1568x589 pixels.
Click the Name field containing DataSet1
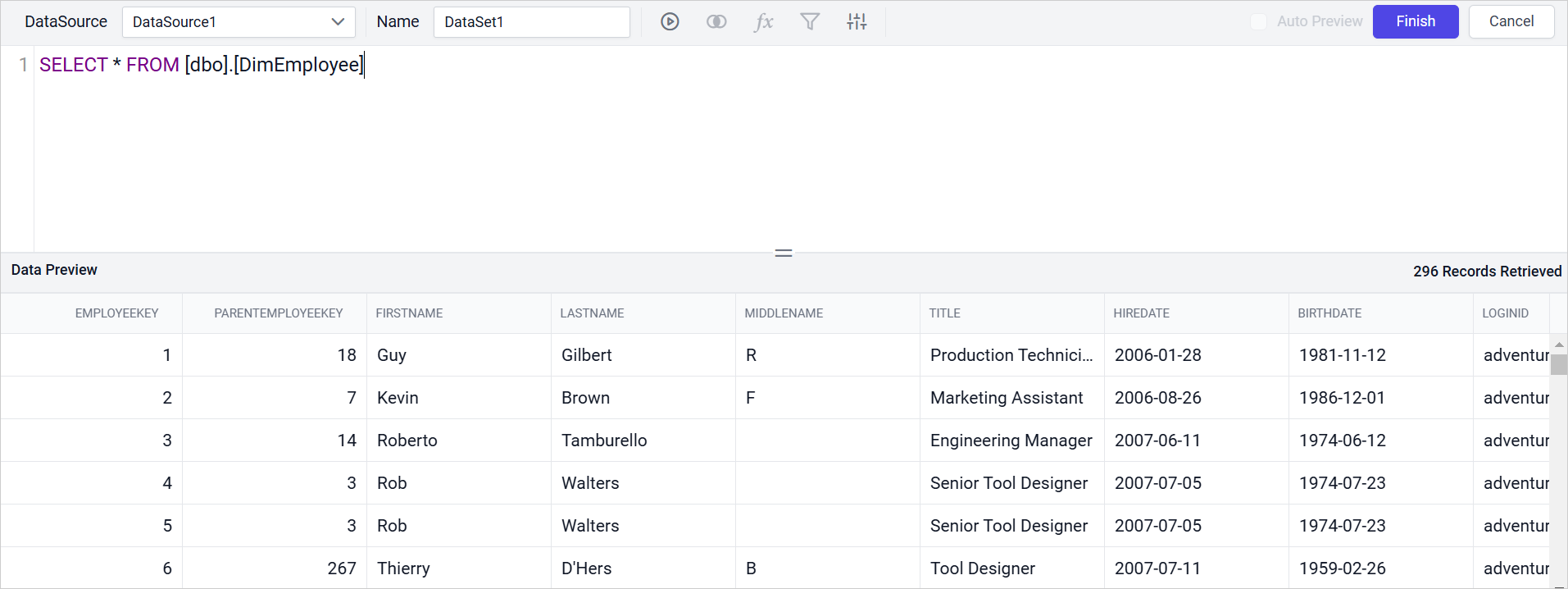click(x=531, y=22)
